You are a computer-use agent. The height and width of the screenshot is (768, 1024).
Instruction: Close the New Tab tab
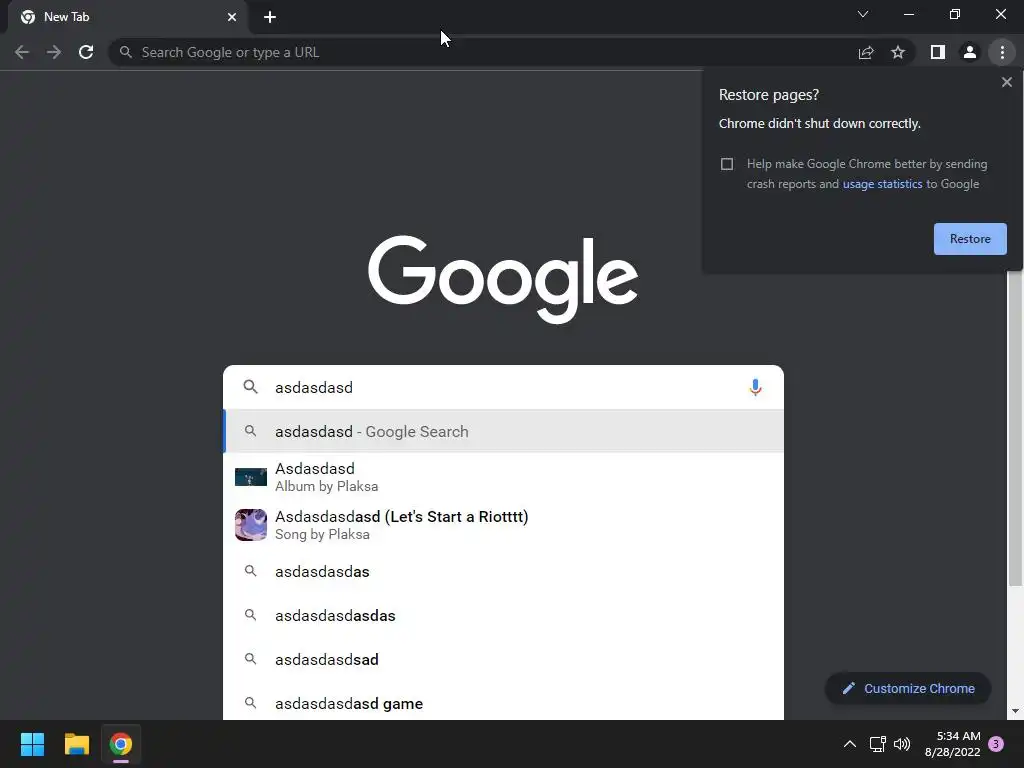tap(232, 17)
